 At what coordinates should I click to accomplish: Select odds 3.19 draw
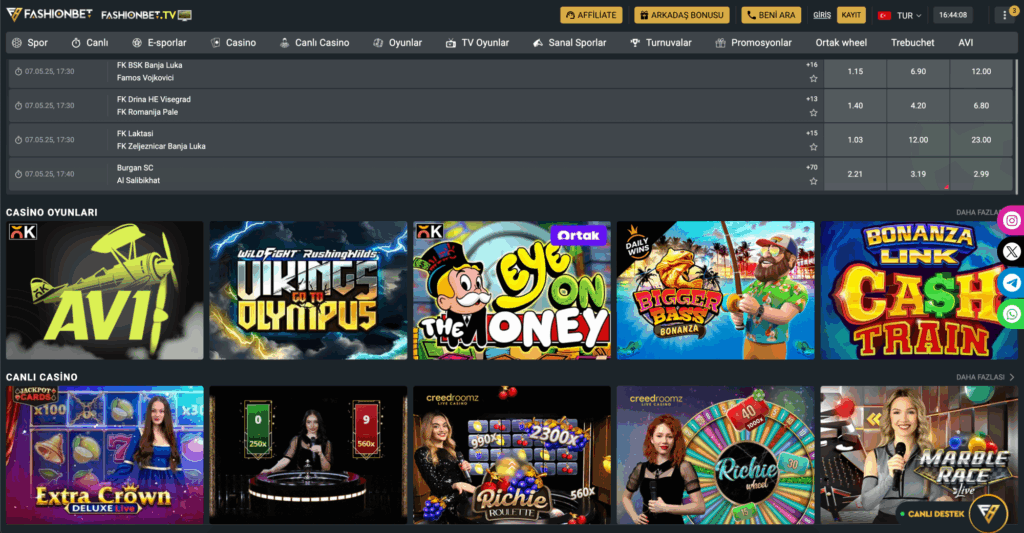918,174
